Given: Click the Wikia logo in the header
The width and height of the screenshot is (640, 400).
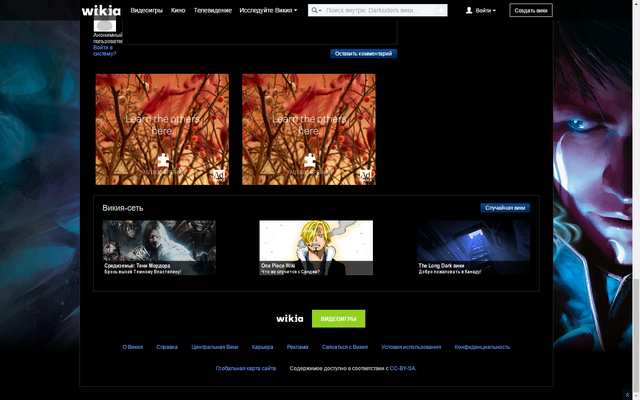Looking at the screenshot, I should point(101,10).
